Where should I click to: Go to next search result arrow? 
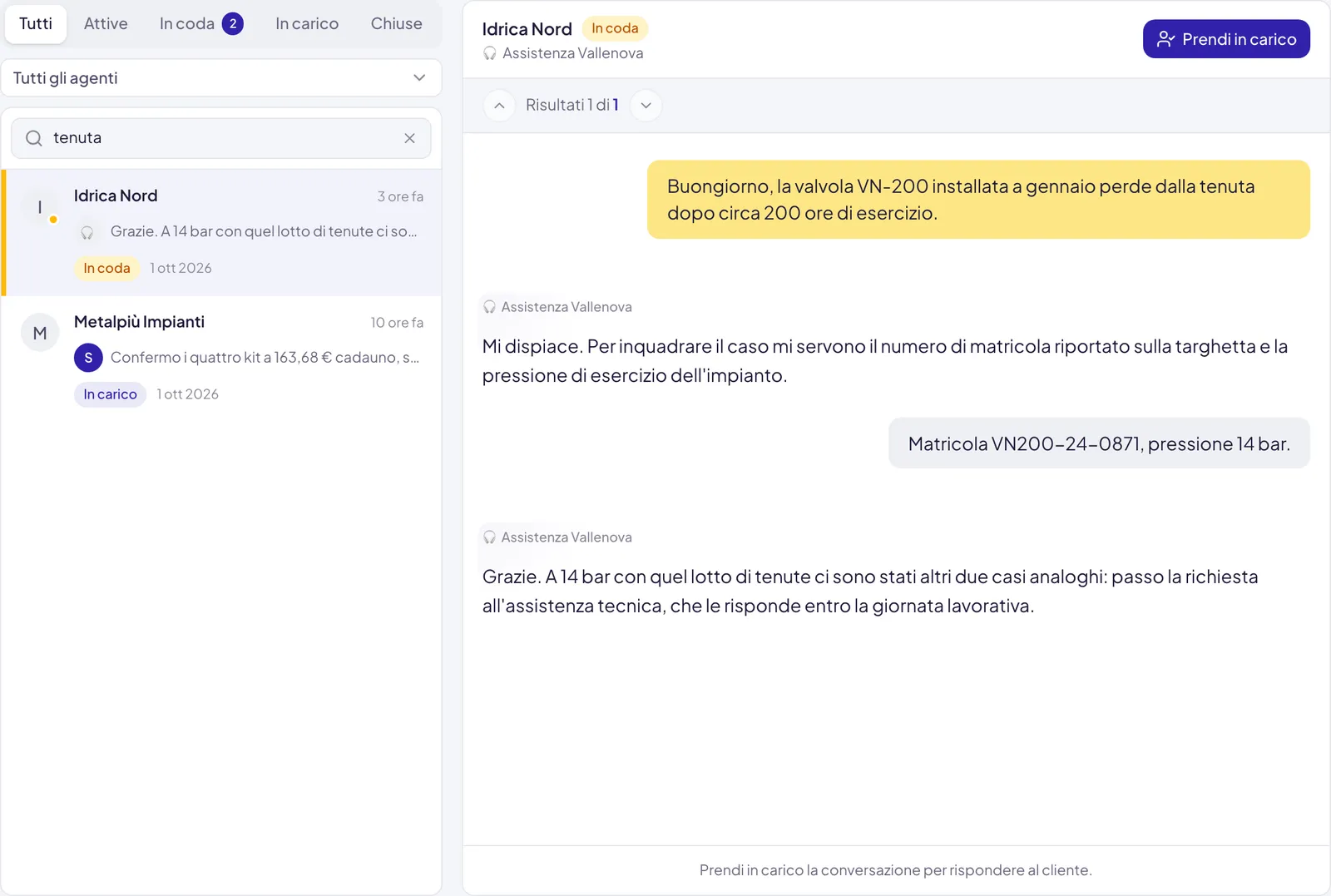646,106
